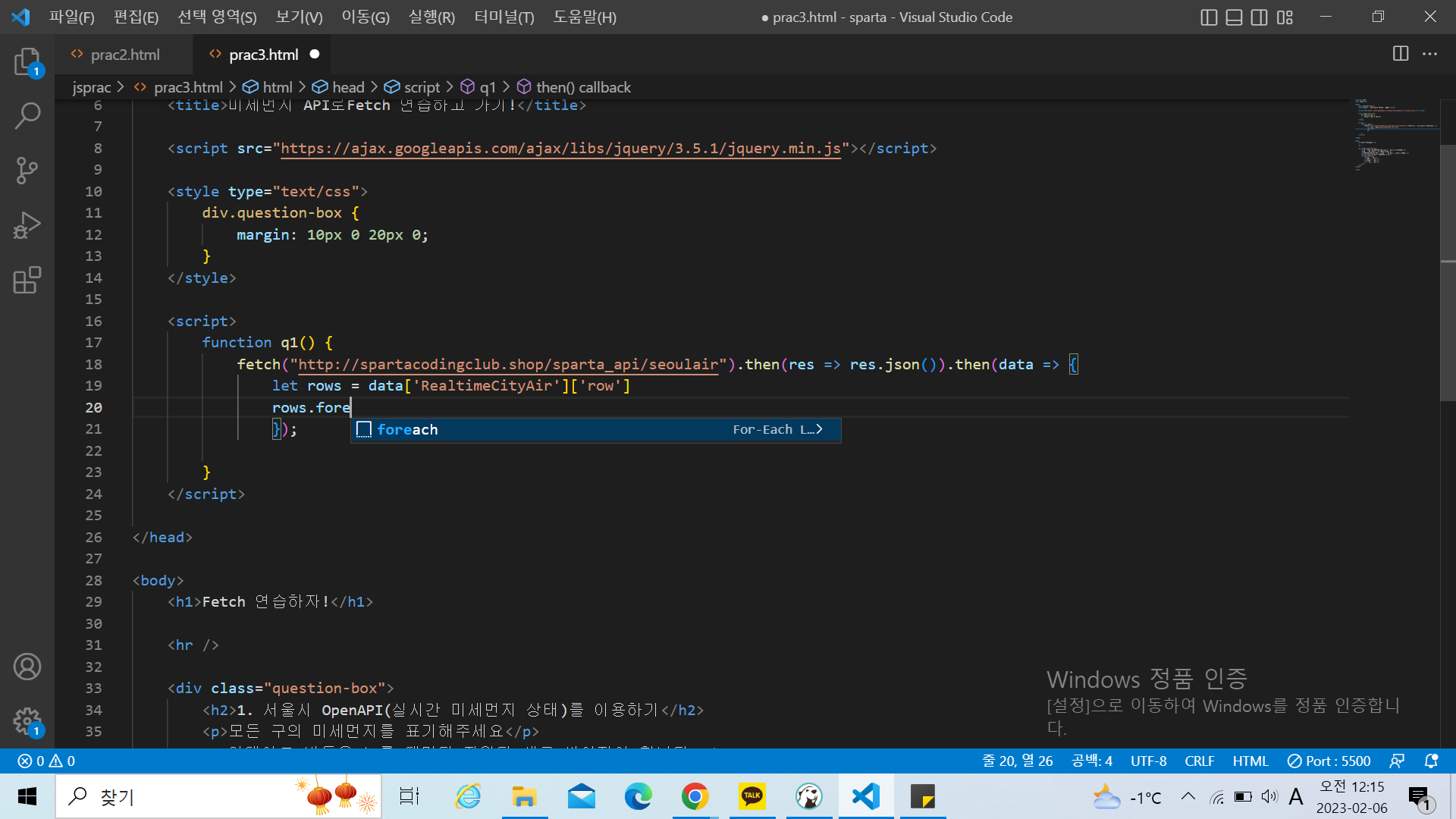This screenshot has width=1456, height=819.
Task: Open notifications bell in status bar
Action: [1431, 761]
